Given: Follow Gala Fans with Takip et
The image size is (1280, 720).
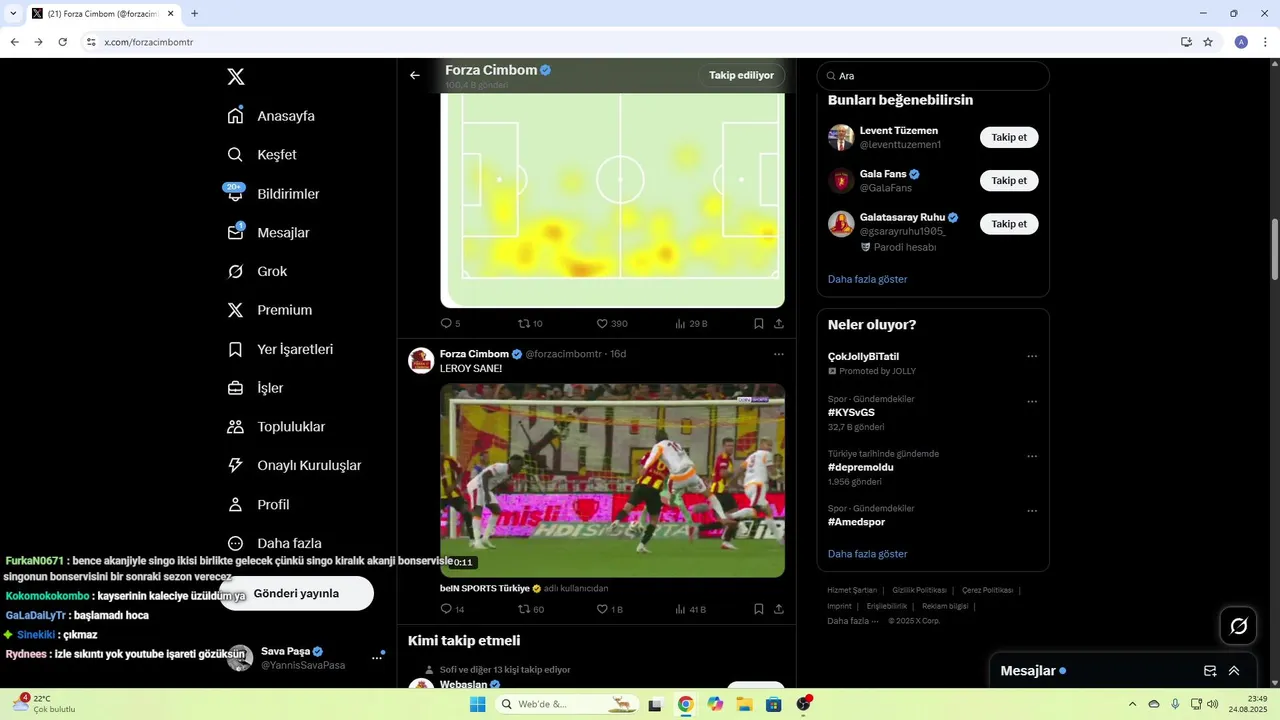Looking at the screenshot, I should tap(1009, 181).
